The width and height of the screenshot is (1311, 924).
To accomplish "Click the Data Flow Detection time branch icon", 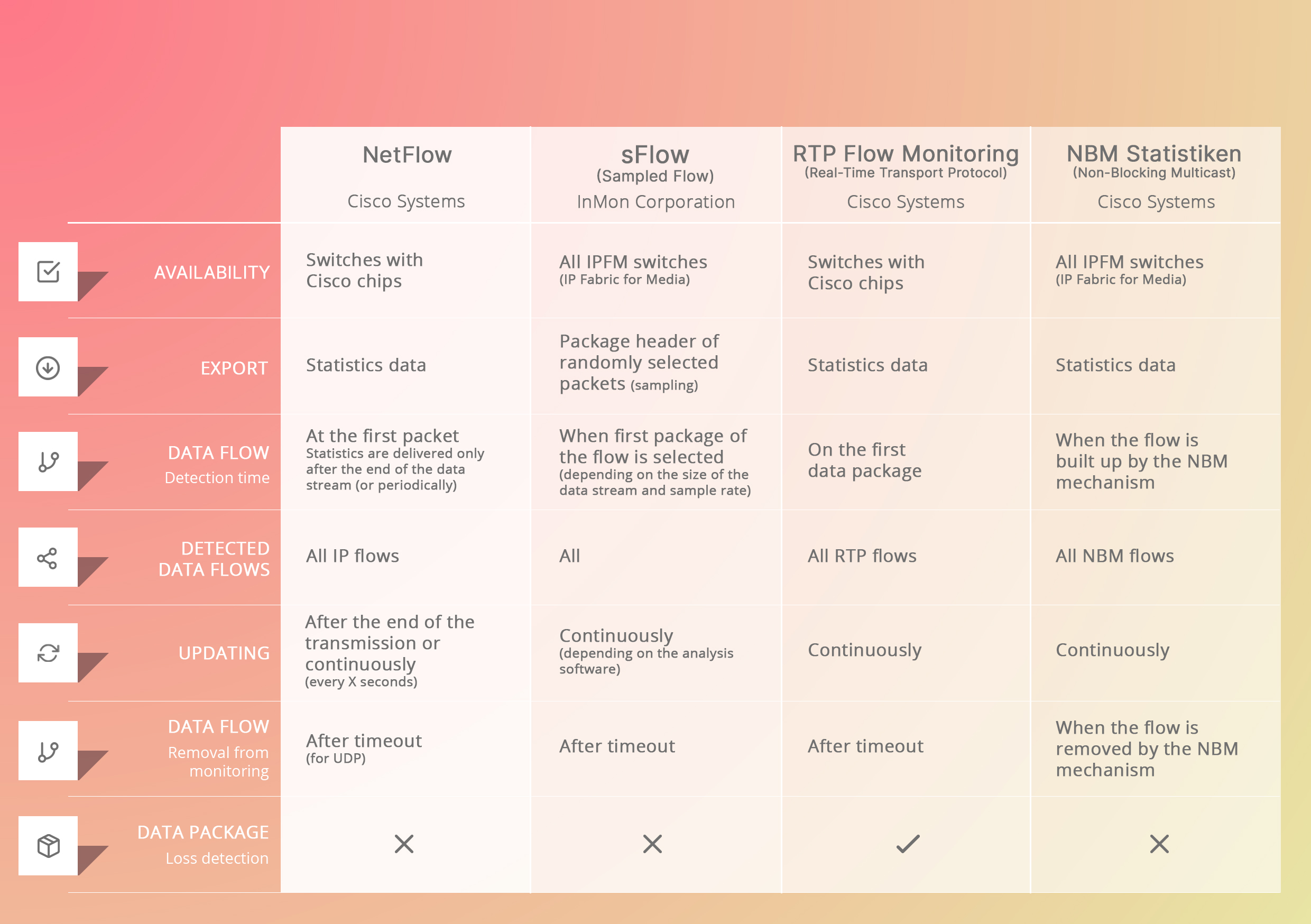I will 48,462.
